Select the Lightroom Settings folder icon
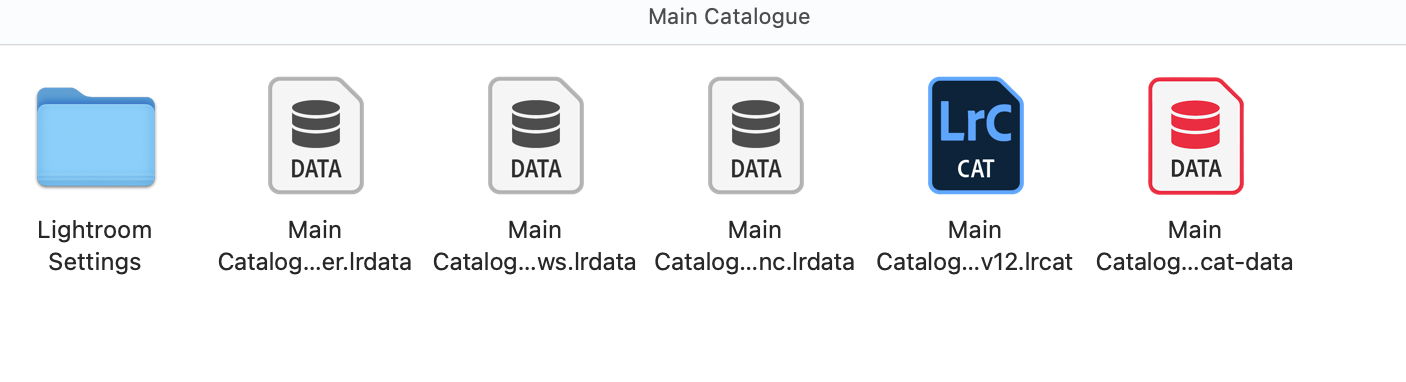1406x382 pixels. click(x=95, y=137)
